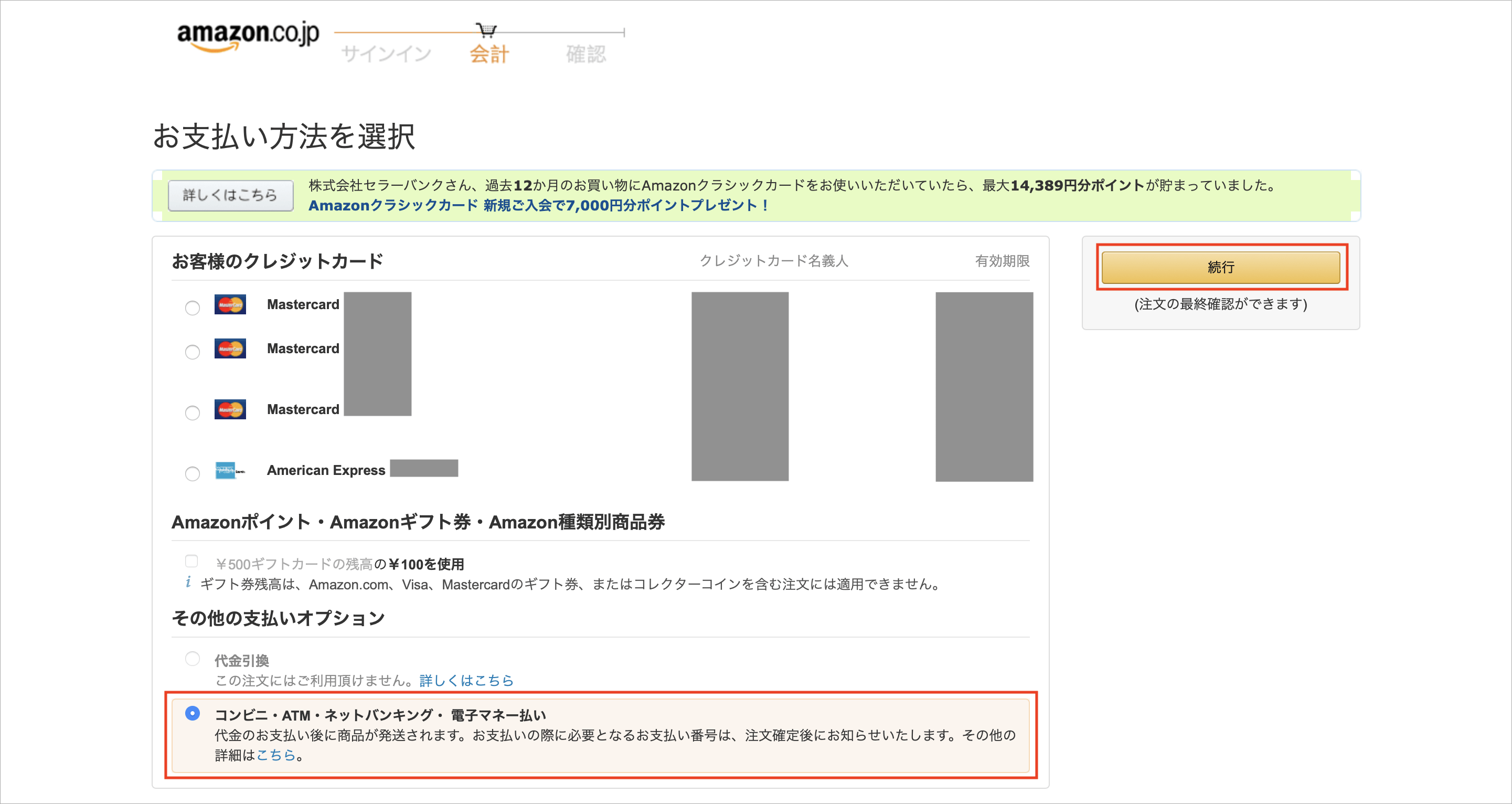Select the first Mastercard payment option
1512x804 pixels.
tap(192, 308)
